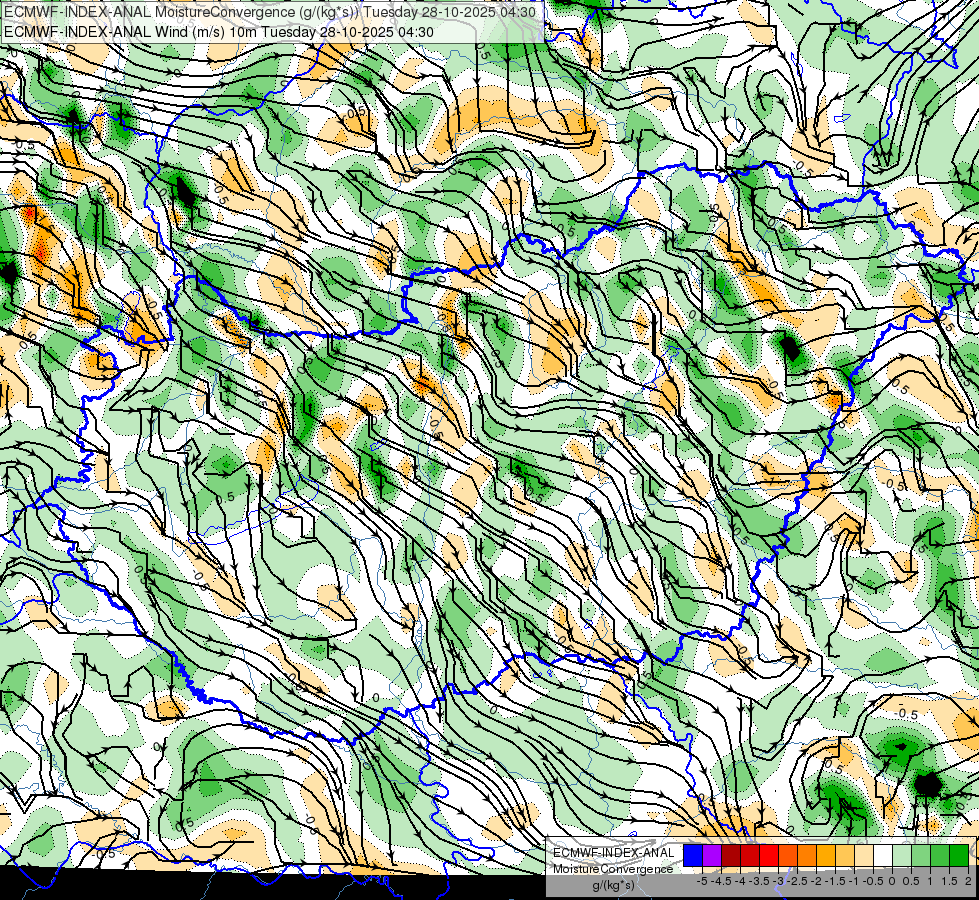The height and width of the screenshot is (900, 979).
Task: Click the -1 tick label in legend
Action: tap(855, 881)
